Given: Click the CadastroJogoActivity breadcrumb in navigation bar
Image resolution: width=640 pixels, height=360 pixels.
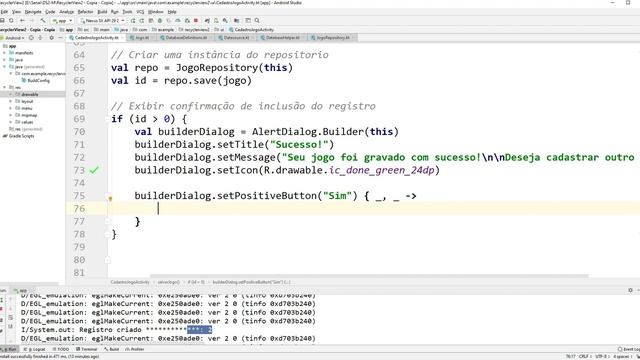Looking at the screenshot, I should click(251, 30).
